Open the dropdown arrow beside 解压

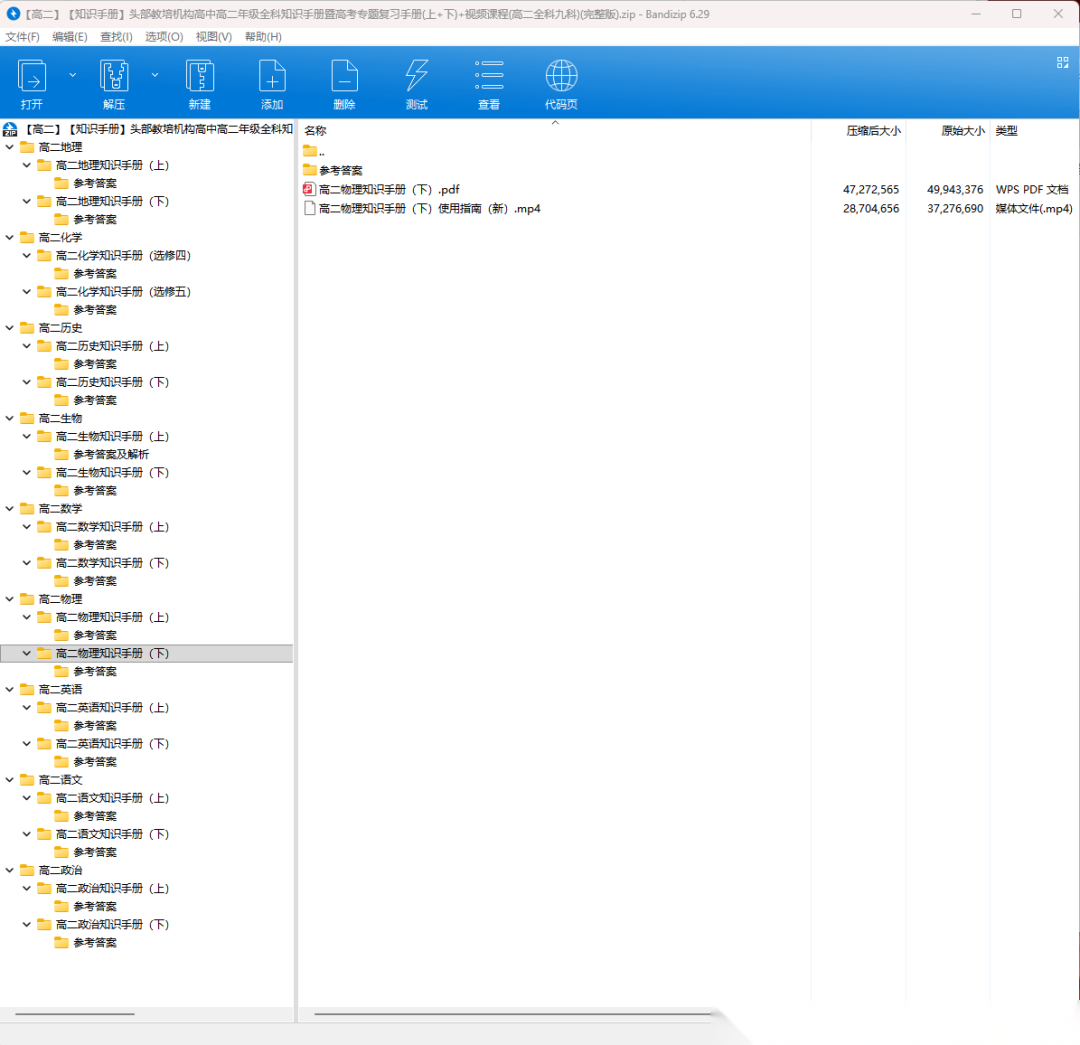tap(155, 75)
